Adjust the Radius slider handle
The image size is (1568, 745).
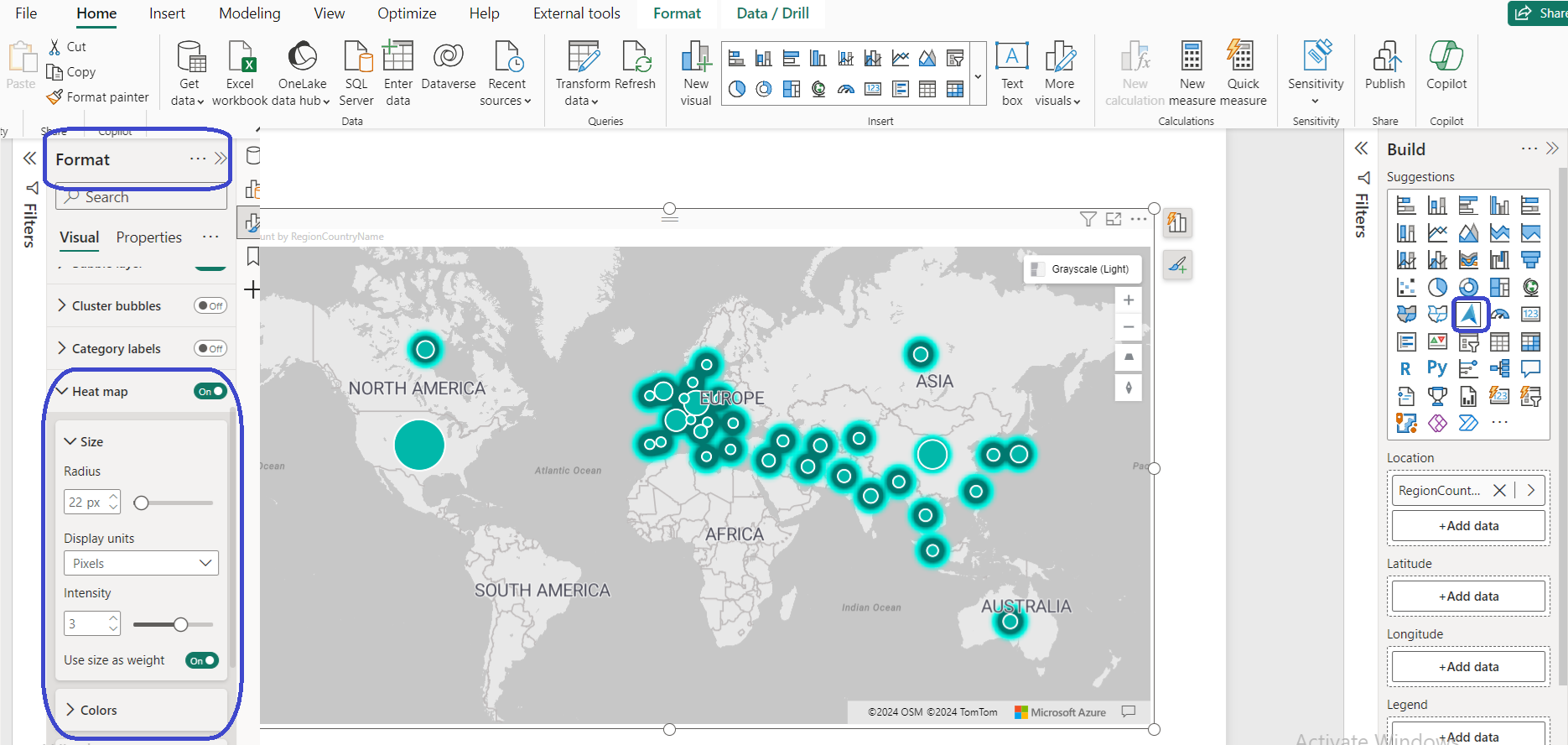coord(141,503)
